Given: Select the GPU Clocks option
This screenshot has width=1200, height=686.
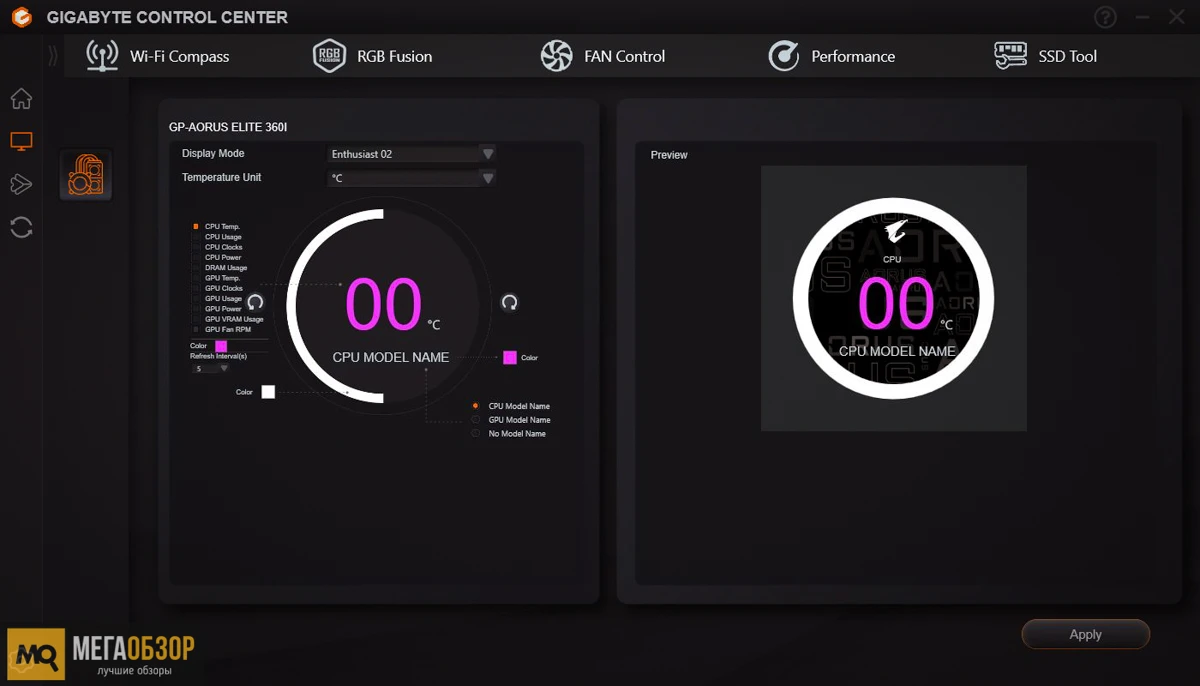Looking at the screenshot, I should (218, 288).
